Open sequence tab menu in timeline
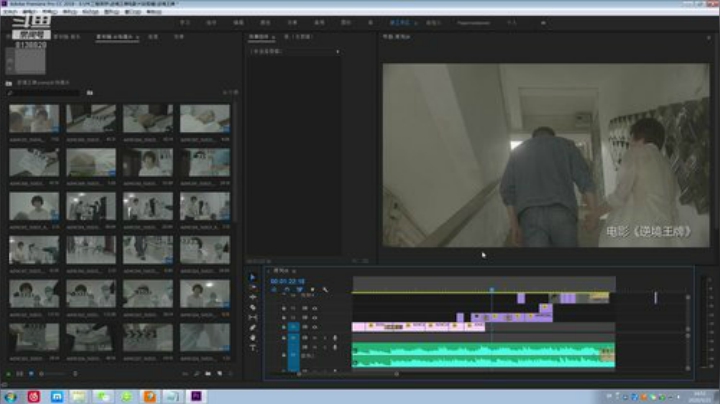720x404 pixels. [x=294, y=271]
